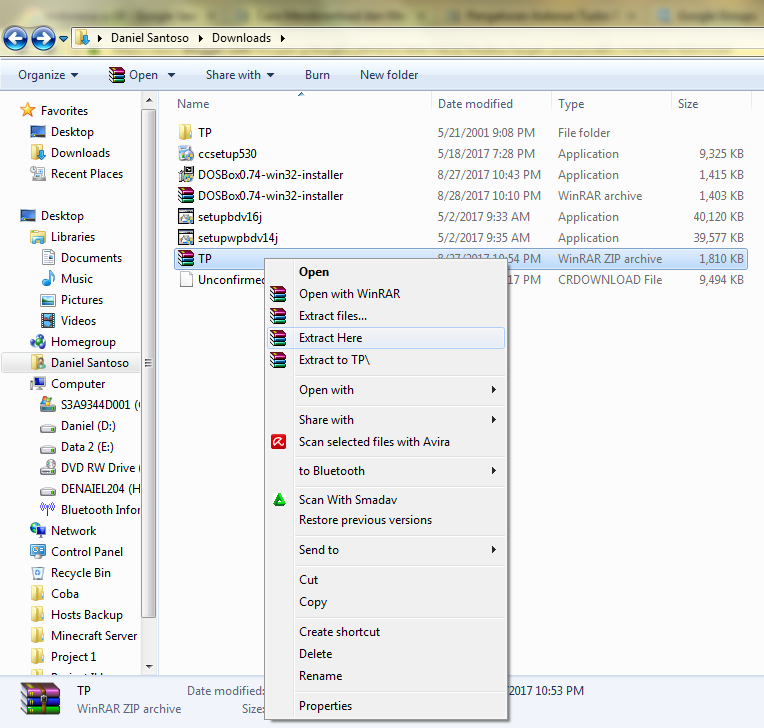This screenshot has width=764, height=728.
Task: Select Delete in context menu
Action: tap(386, 654)
